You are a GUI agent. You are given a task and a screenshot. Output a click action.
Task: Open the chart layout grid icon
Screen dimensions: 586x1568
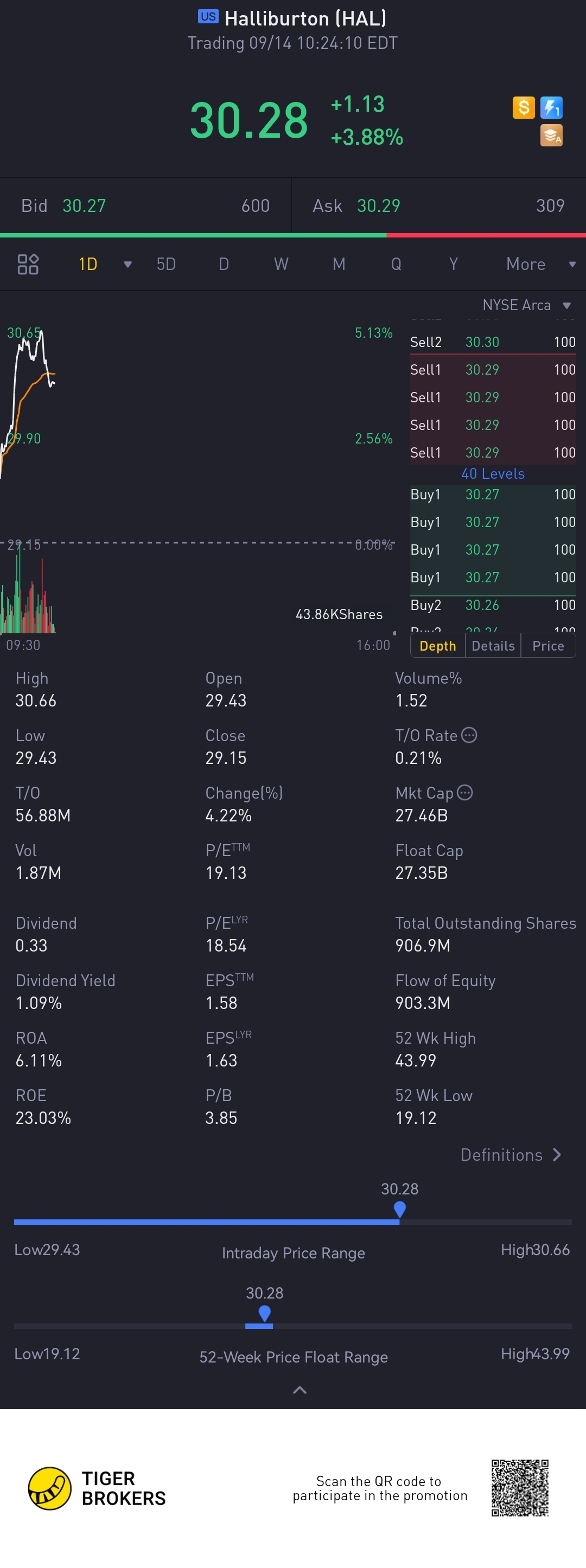pyautogui.click(x=28, y=264)
